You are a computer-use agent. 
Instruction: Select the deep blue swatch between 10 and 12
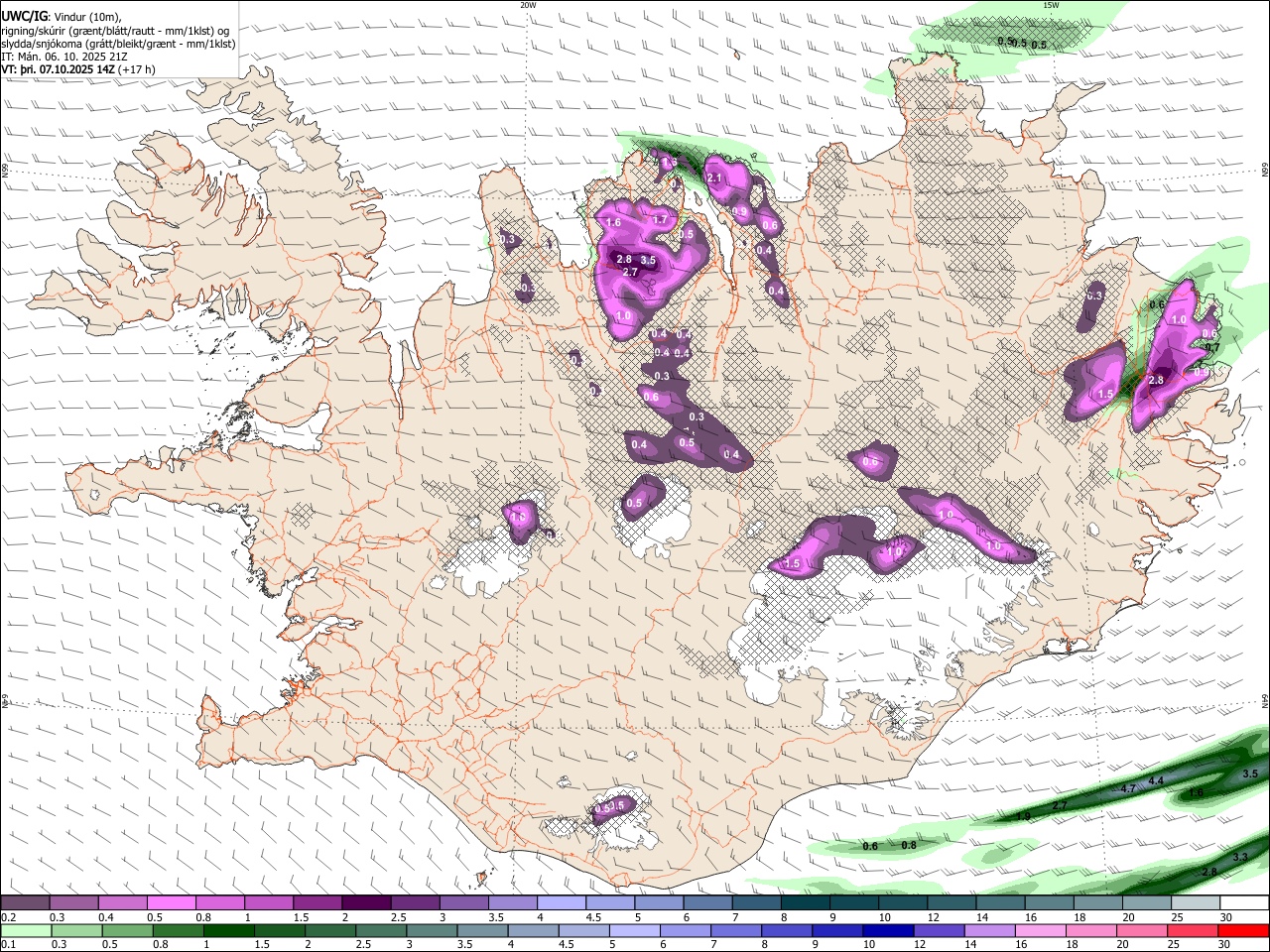[886, 930]
